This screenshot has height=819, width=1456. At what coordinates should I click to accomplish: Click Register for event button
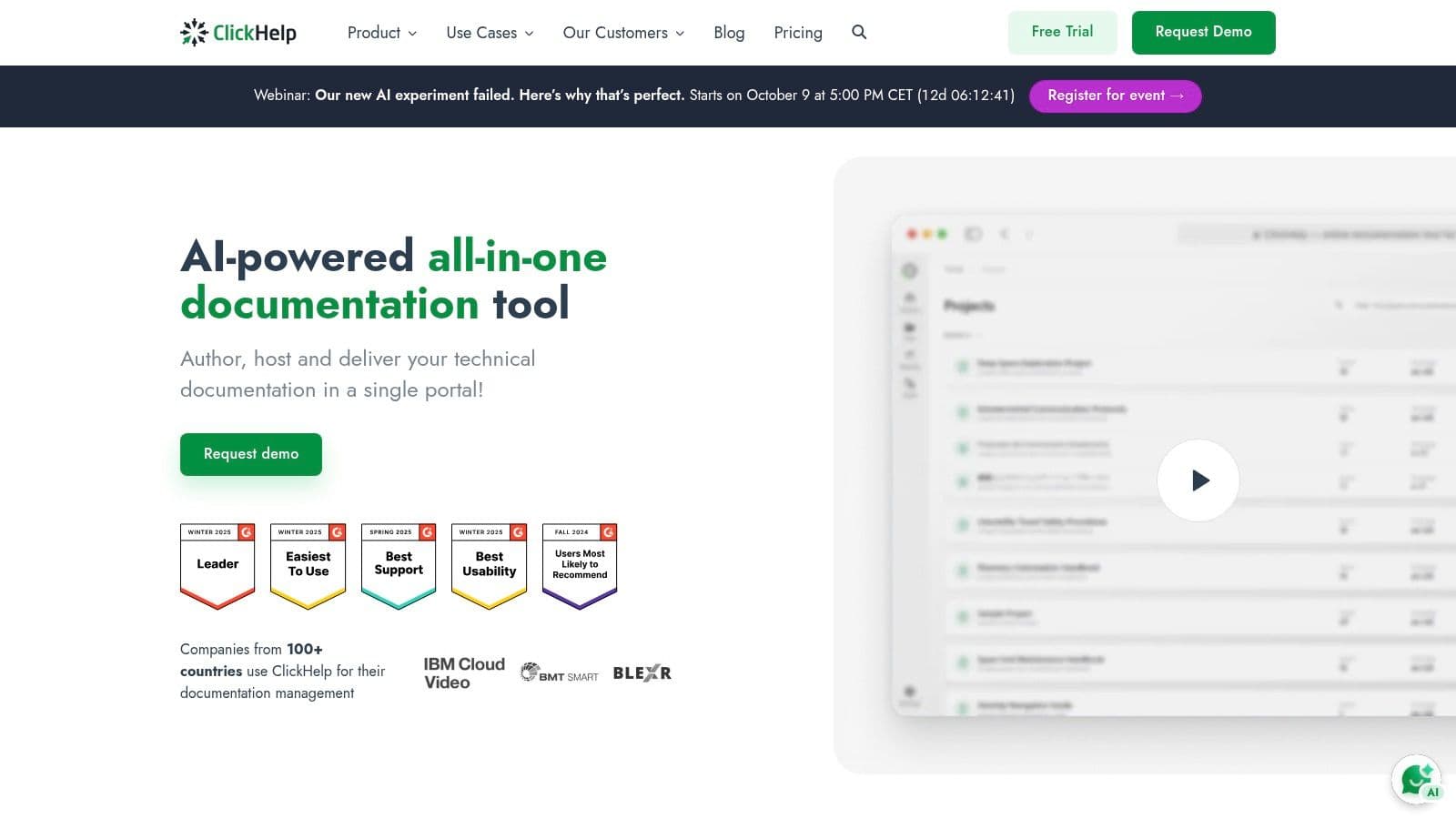tap(1115, 96)
